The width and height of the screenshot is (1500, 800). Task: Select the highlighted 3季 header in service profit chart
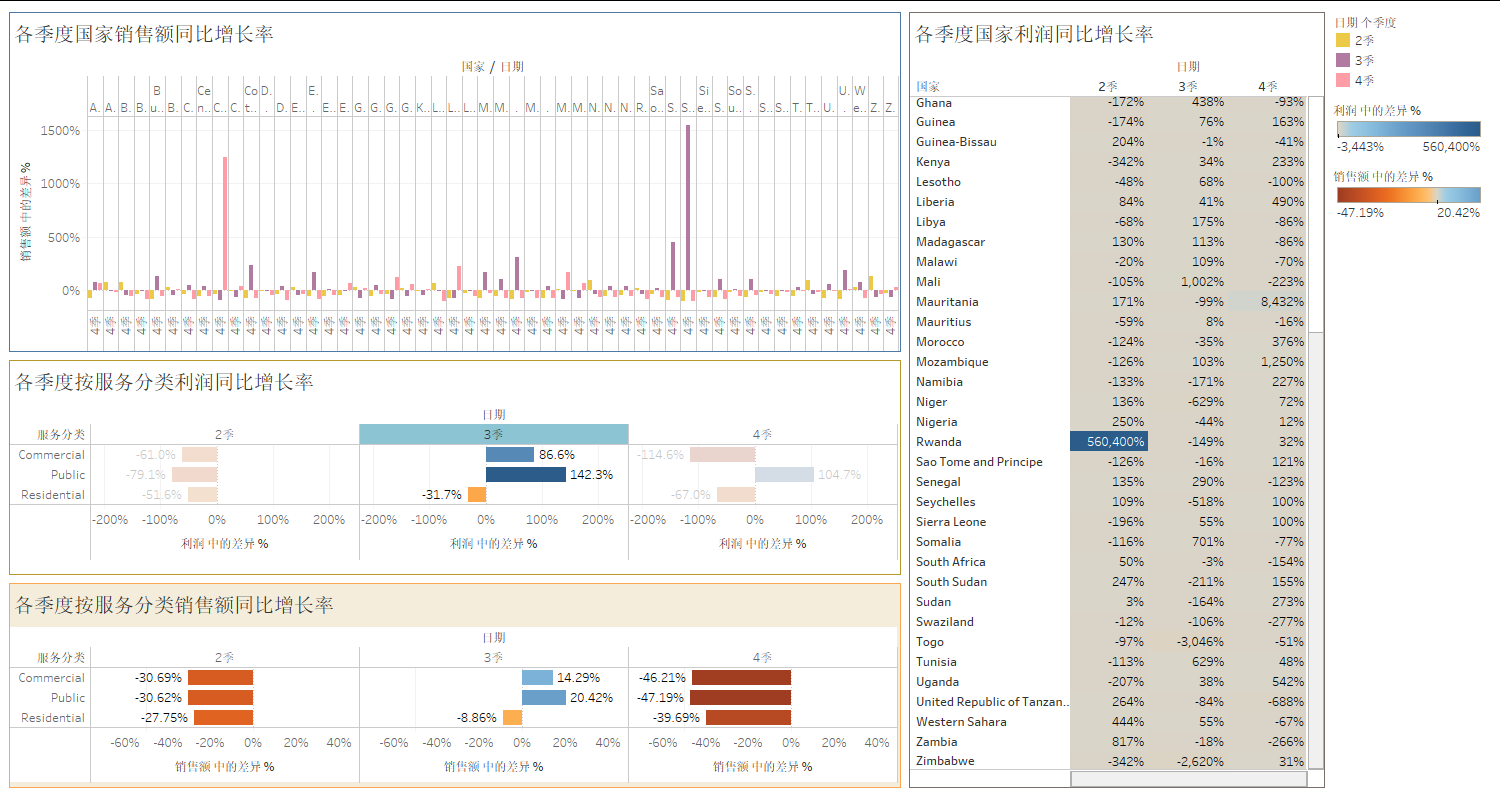click(494, 434)
